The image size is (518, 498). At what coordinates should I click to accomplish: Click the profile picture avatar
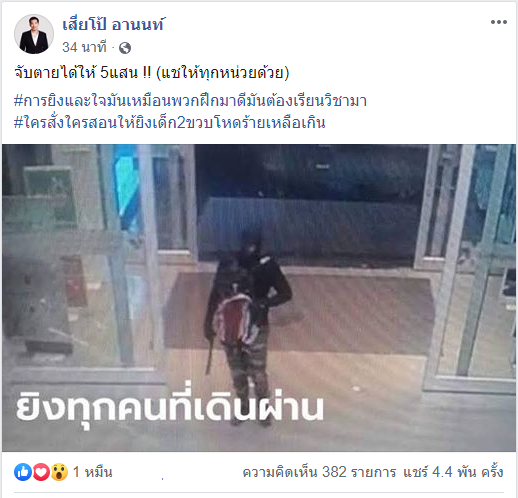[34, 34]
